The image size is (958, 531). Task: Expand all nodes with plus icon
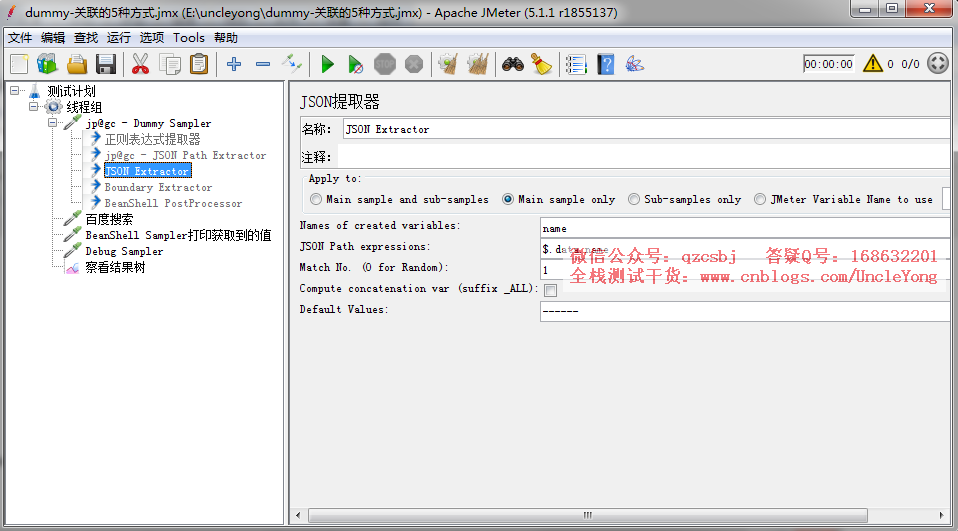pyautogui.click(x=234, y=64)
